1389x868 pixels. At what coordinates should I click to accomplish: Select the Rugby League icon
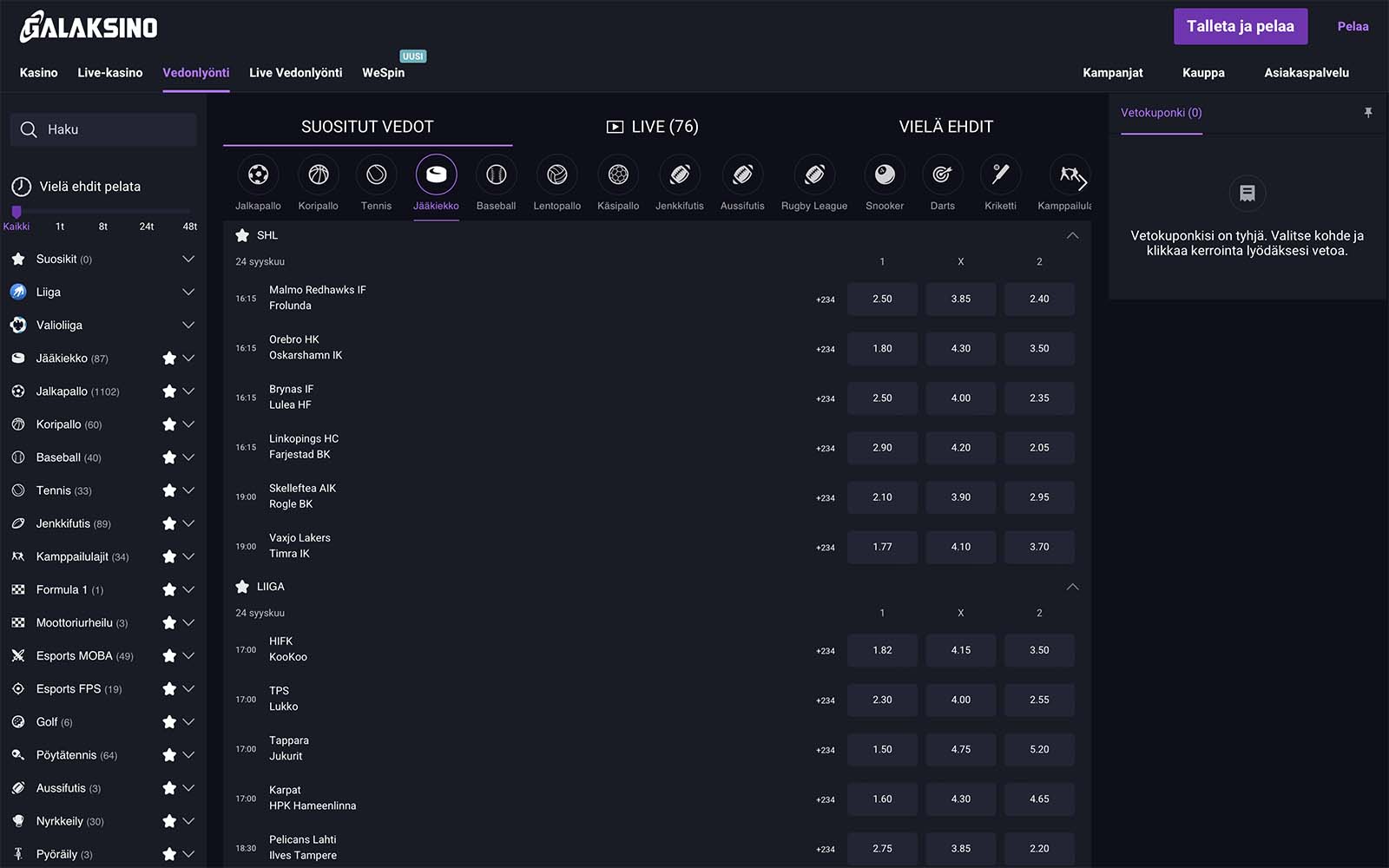813,175
